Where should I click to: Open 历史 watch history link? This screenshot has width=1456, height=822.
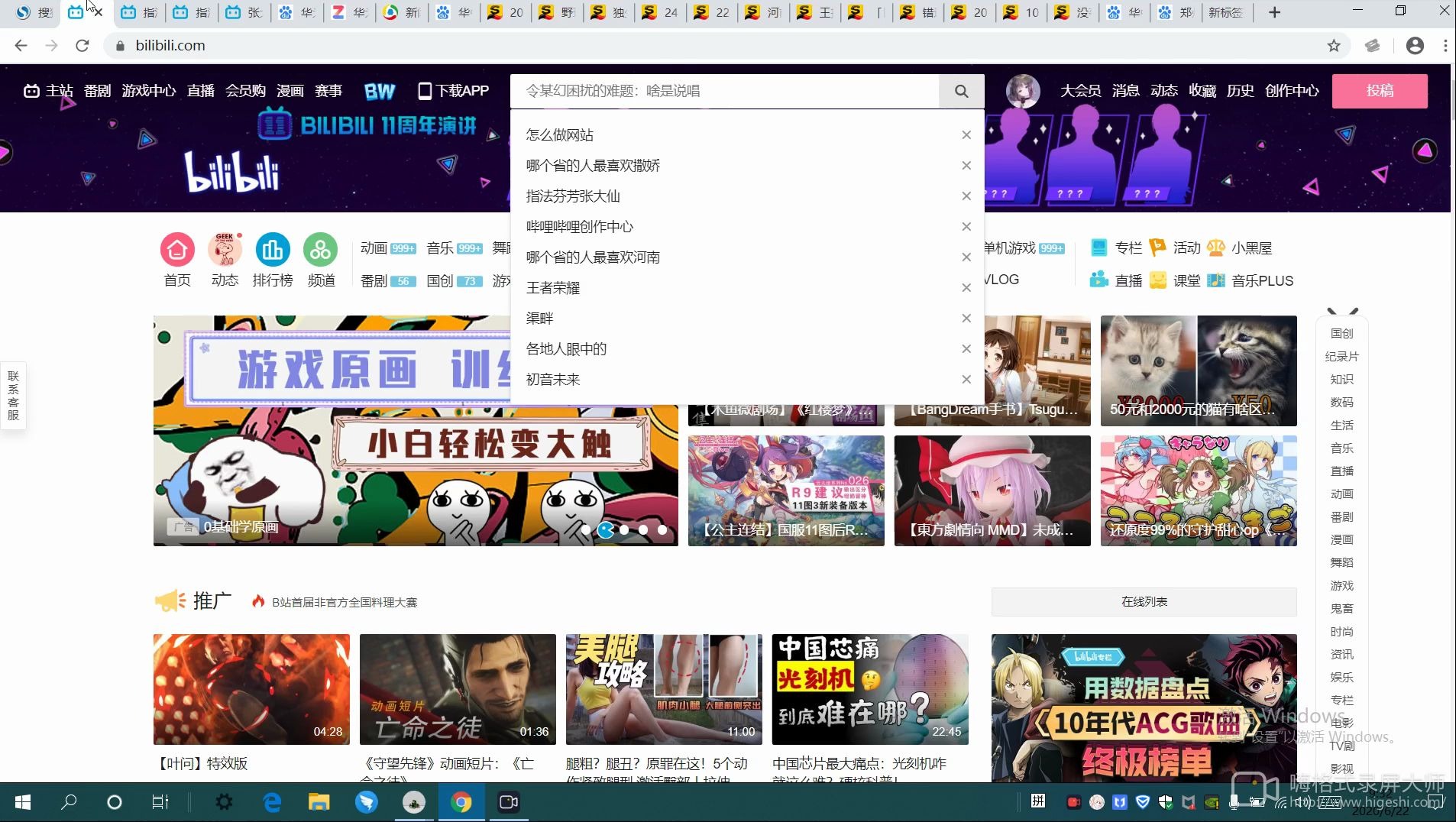1240,91
